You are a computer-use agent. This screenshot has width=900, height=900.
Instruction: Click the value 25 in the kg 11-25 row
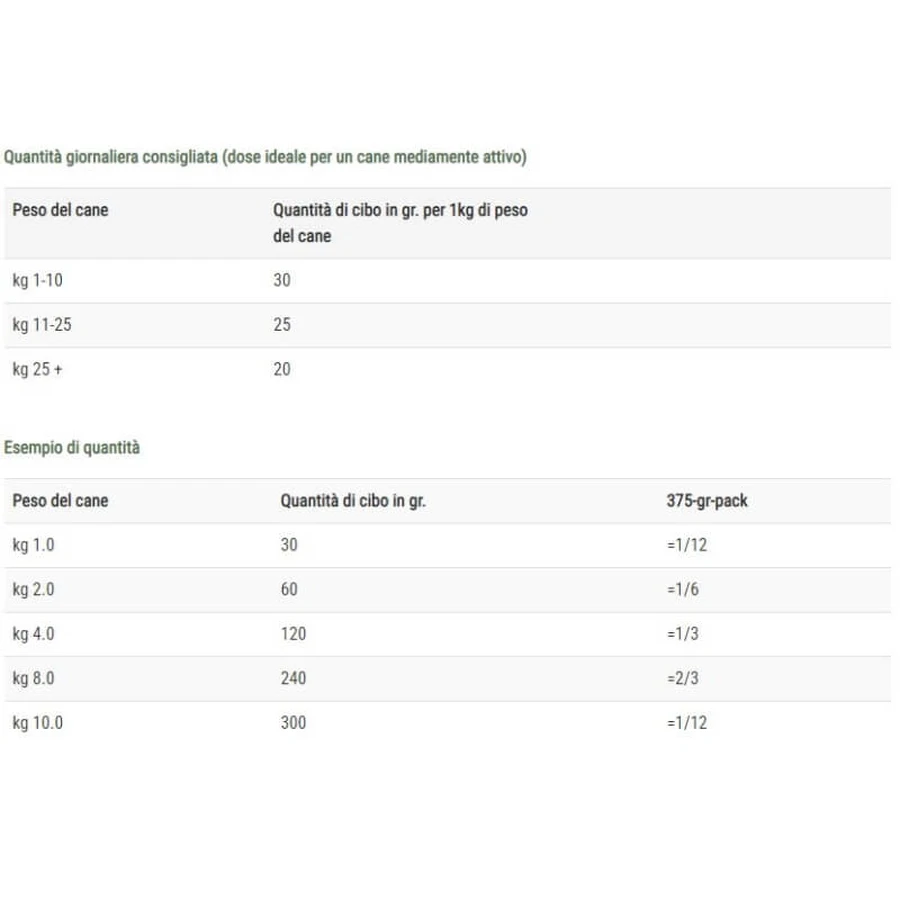[x=282, y=324]
